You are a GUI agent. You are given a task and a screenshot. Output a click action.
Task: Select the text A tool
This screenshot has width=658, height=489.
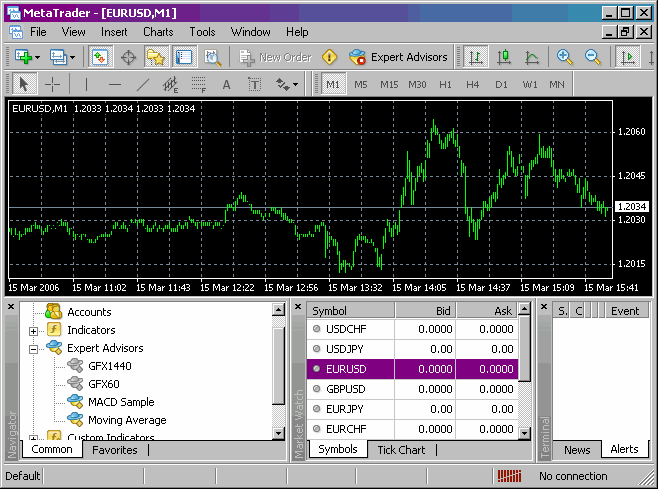pyautogui.click(x=226, y=85)
